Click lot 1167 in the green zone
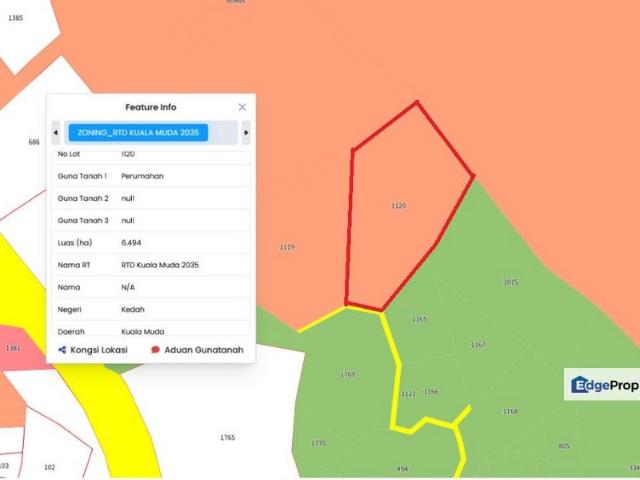Image resolution: width=640 pixels, height=480 pixels. point(478,345)
